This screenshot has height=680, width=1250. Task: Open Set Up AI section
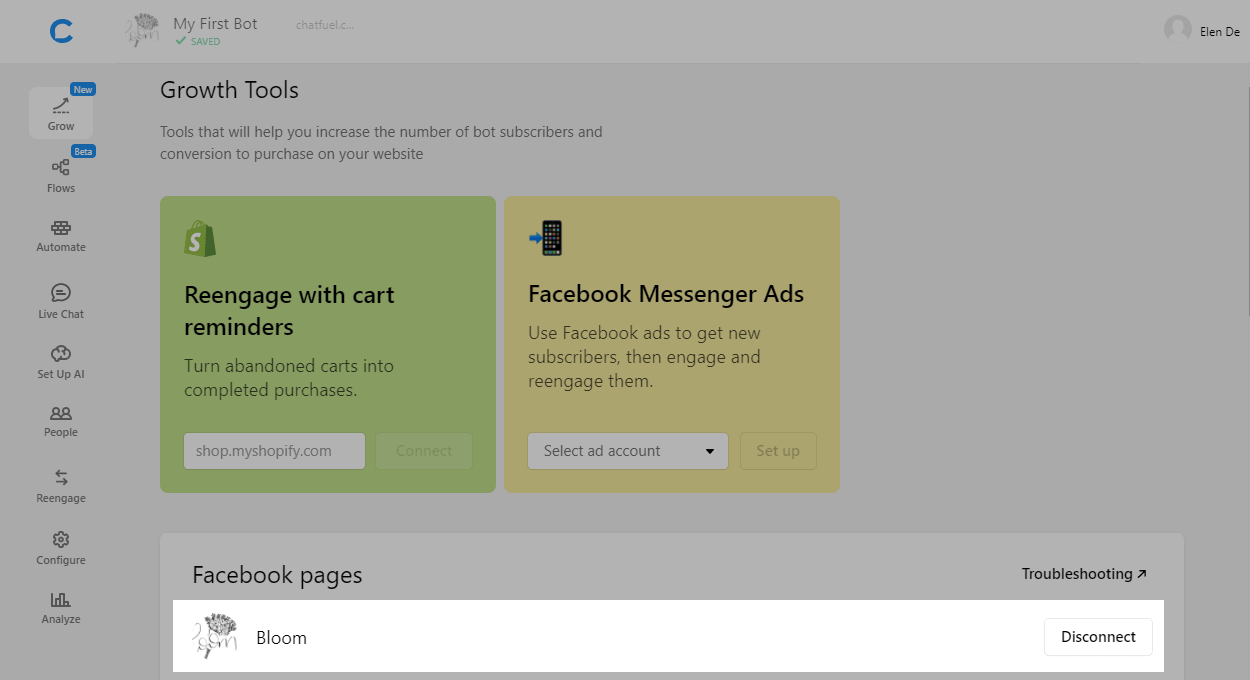[x=61, y=361]
